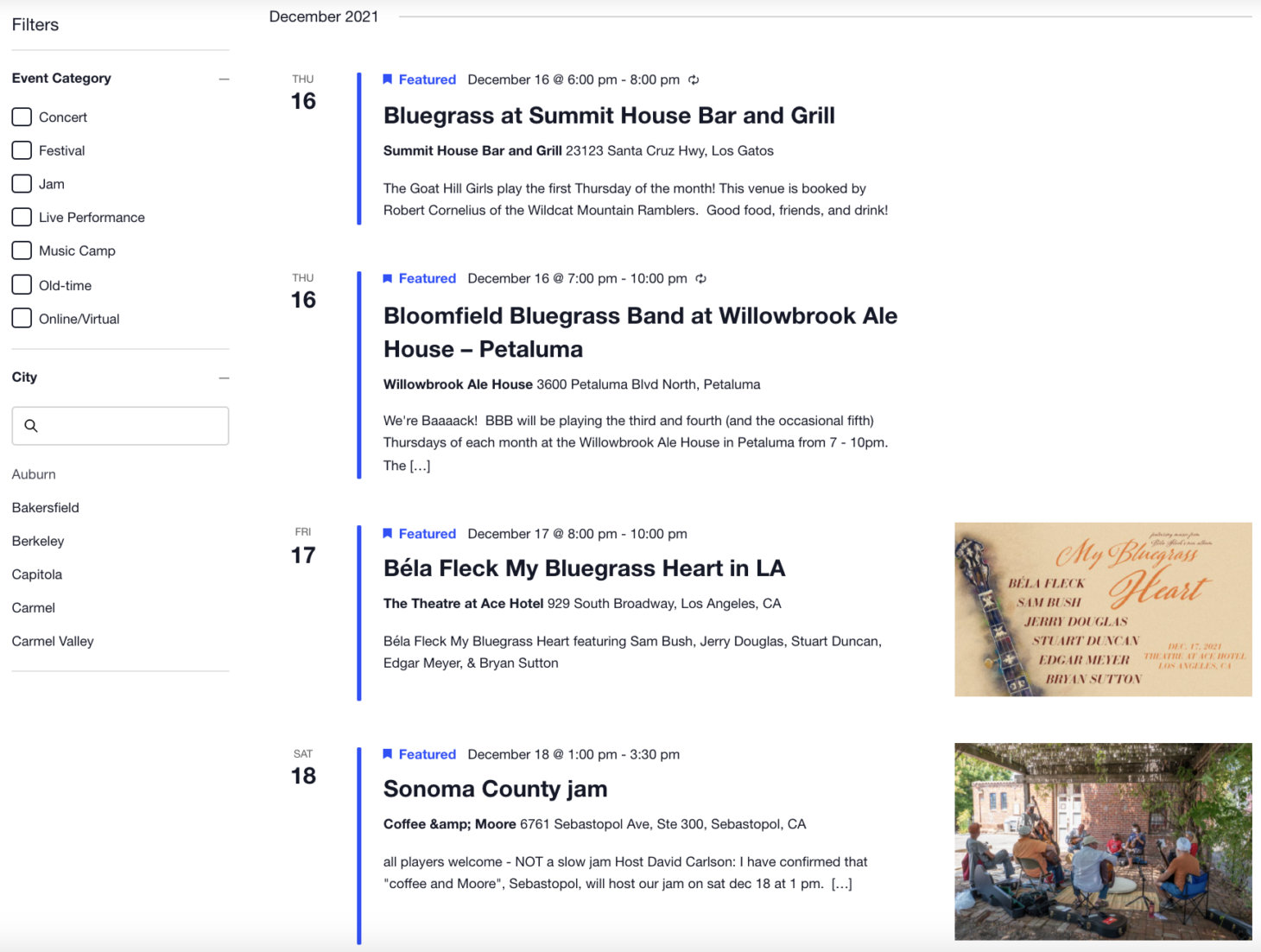This screenshot has width=1261, height=952.
Task: Click the Featured flag on the Bloomfield Bluegrass entry
Action: pyautogui.click(x=387, y=278)
